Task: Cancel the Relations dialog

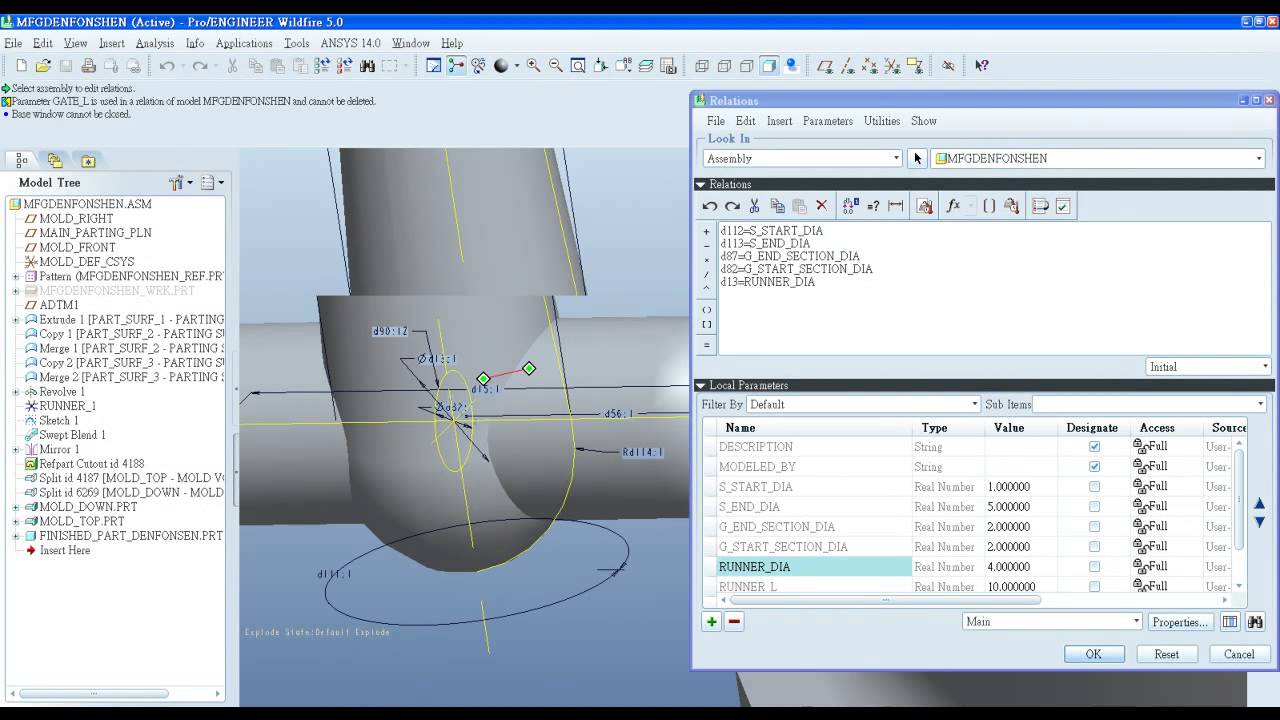Action: click(1238, 654)
